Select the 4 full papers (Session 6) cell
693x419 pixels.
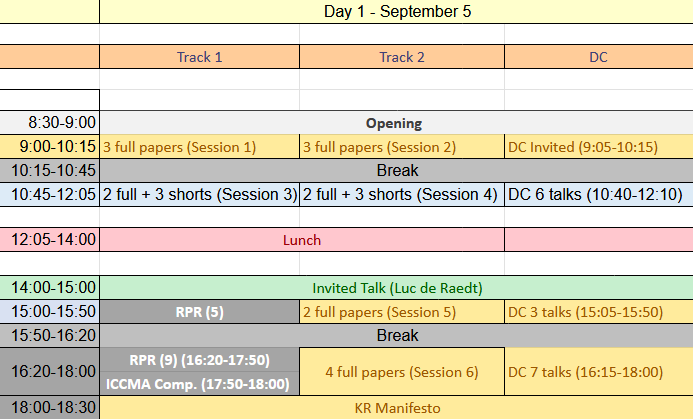pyautogui.click(x=402, y=372)
